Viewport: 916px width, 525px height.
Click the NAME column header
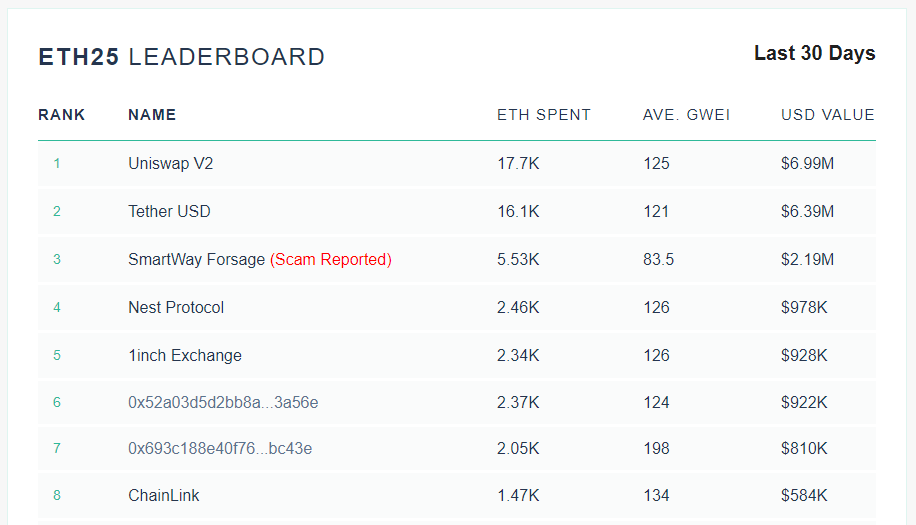(152, 115)
